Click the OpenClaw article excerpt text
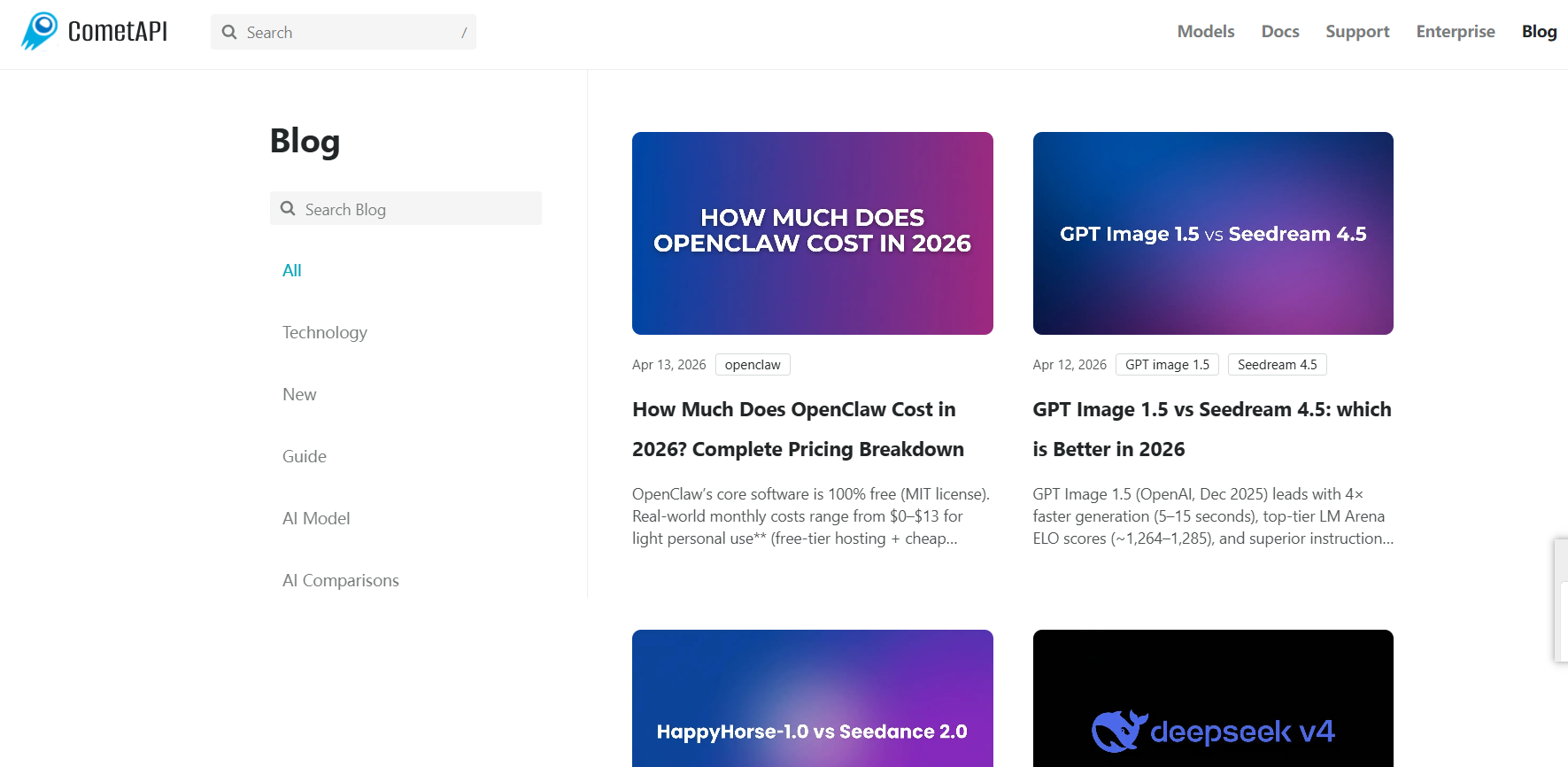Viewport: 1568px width, 767px height. (x=811, y=516)
